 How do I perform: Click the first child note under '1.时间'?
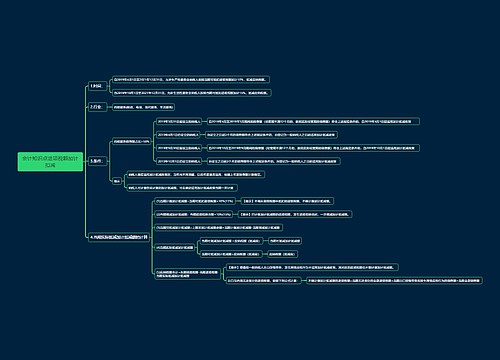(x=191, y=80)
